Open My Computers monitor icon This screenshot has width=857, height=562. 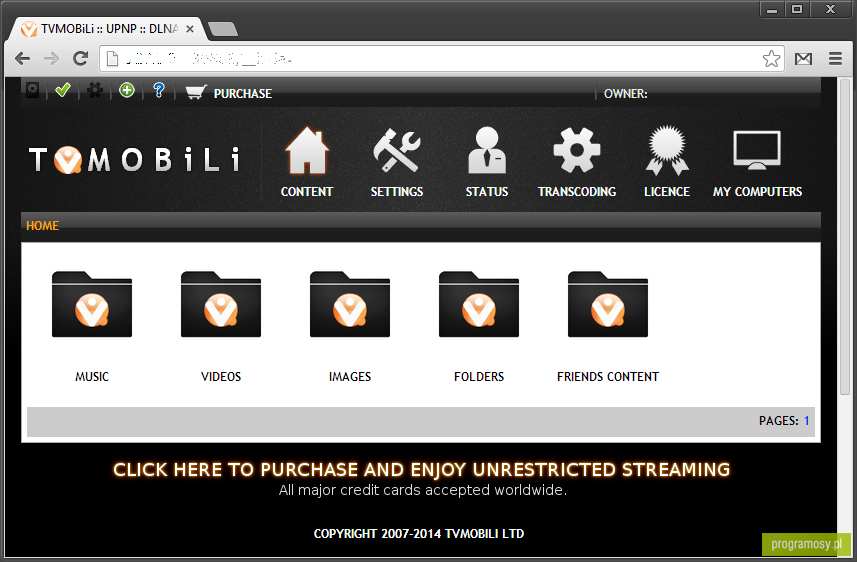coord(757,150)
